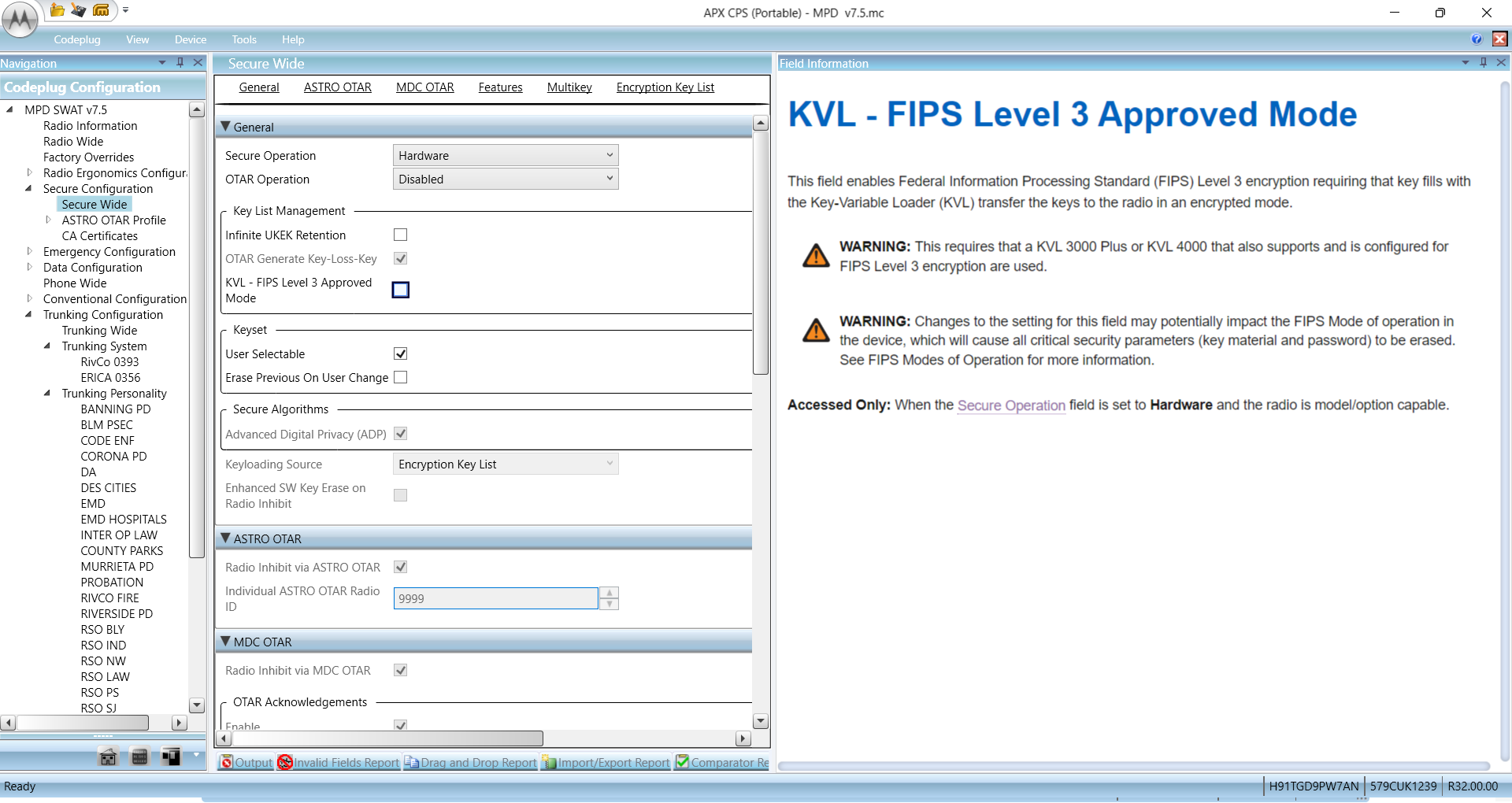
Task: Pin the Field Information panel
Action: click(1484, 62)
